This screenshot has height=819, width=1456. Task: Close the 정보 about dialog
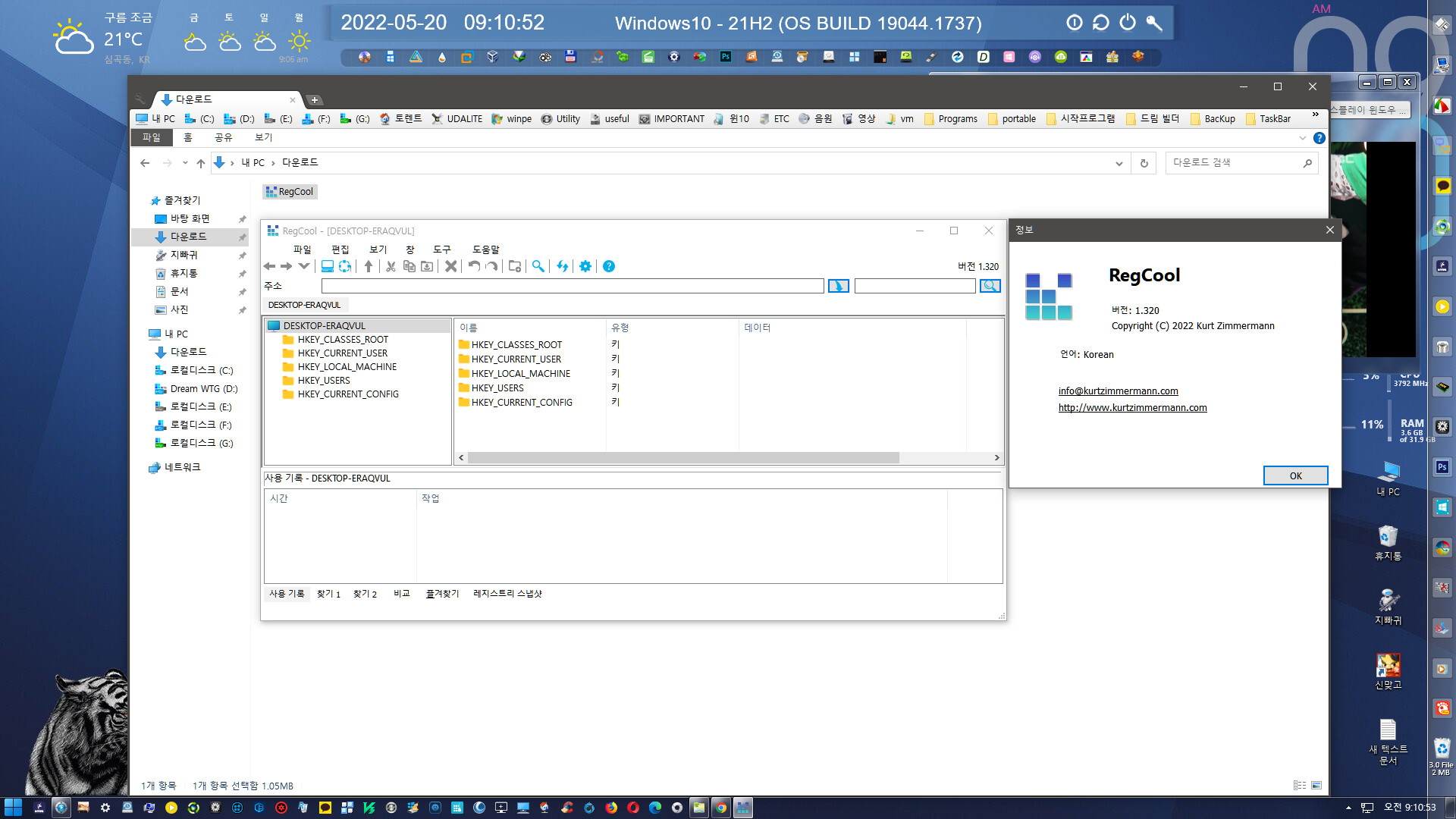[1329, 230]
